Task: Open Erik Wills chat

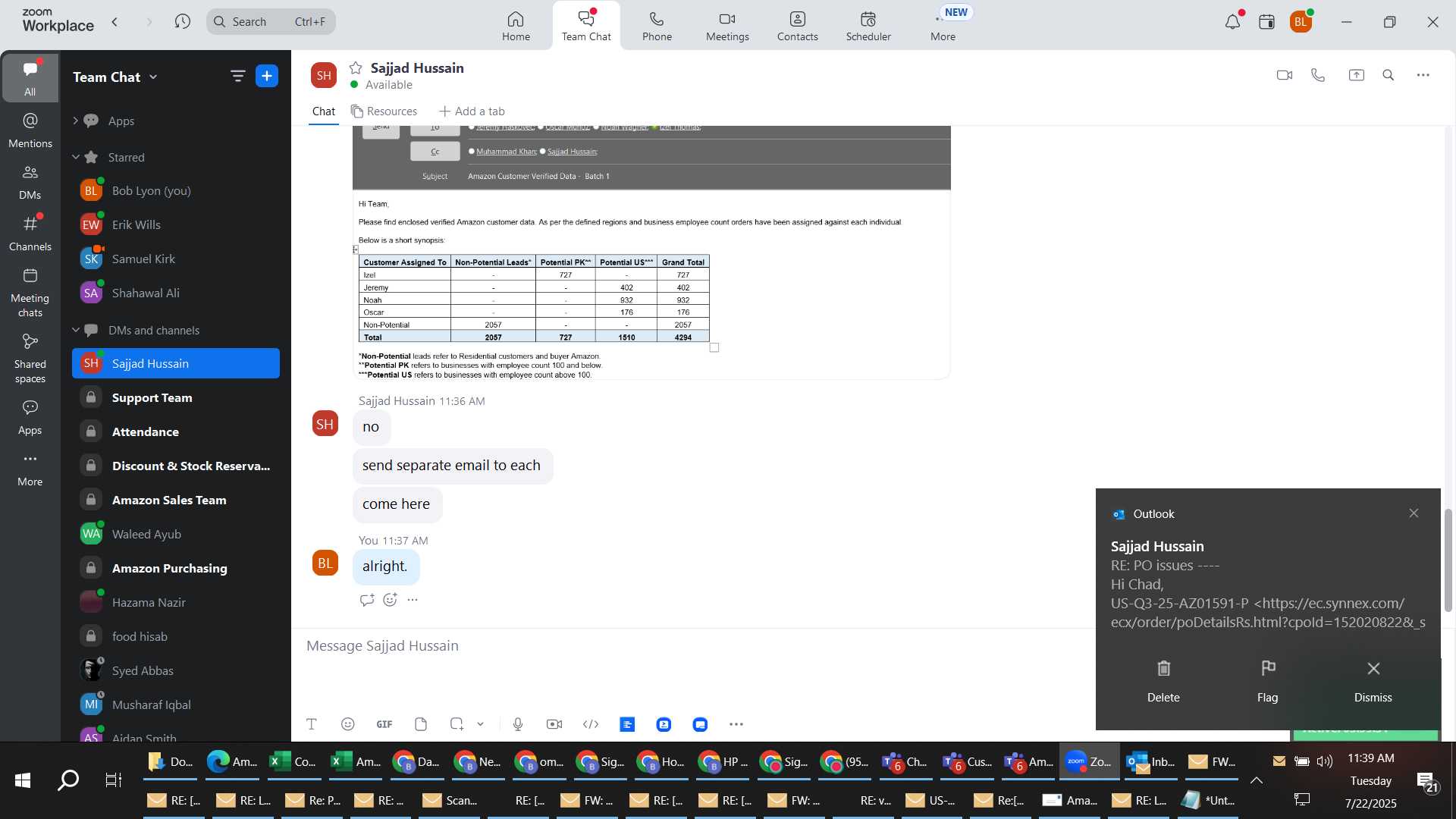Action: click(x=176, y=224)
